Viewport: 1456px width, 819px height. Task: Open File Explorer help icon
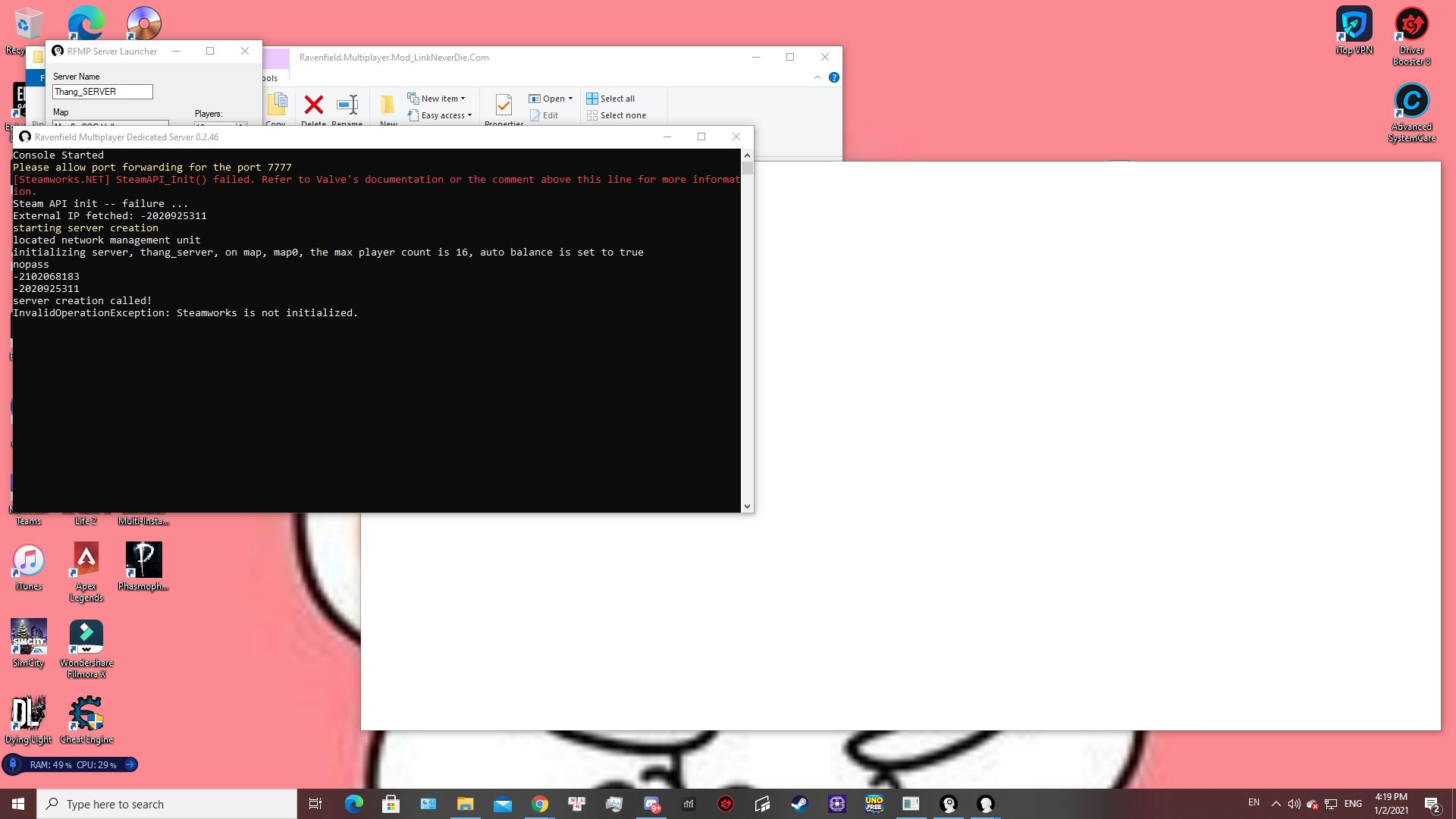(834, 77)
